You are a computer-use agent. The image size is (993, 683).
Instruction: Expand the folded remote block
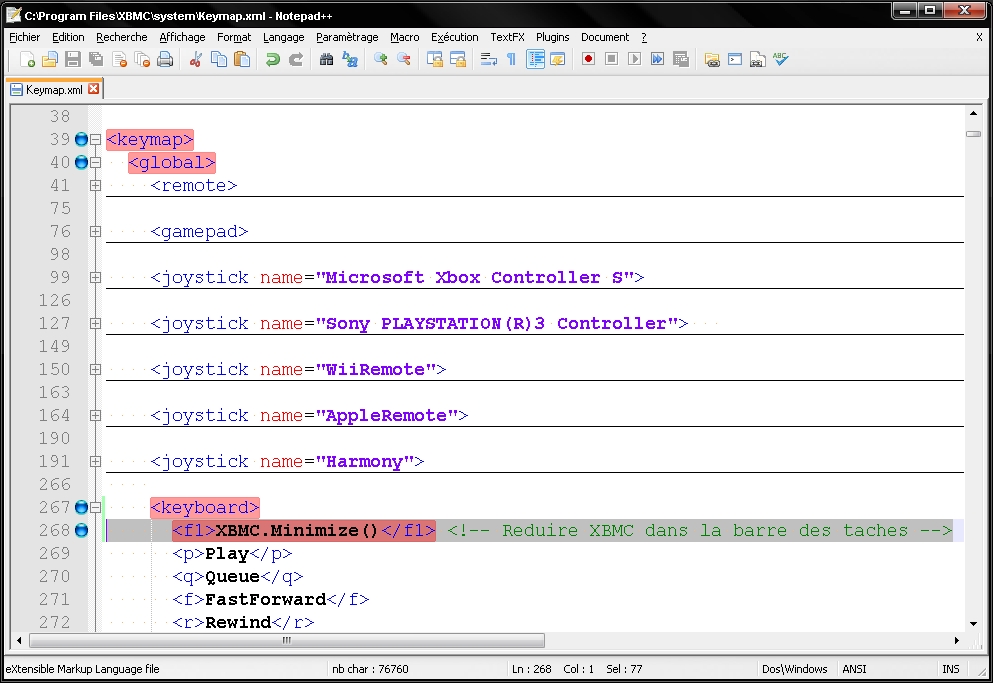tap(95, 186)
